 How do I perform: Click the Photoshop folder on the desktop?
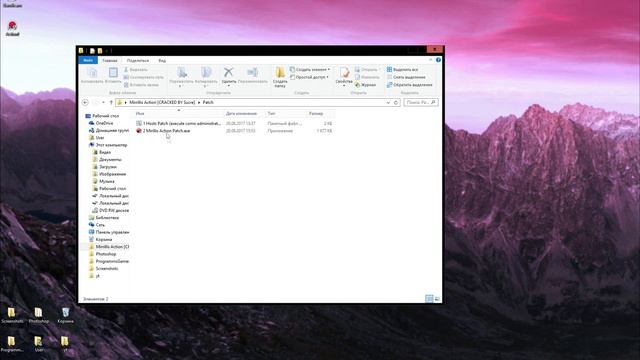pyautogui.click(x=38, y=316)
